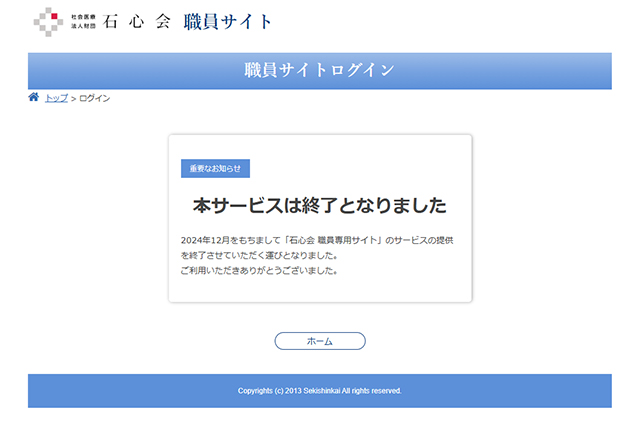Click the 重要なお知らせ badge
638x426 pixels.
pos(215,169)
